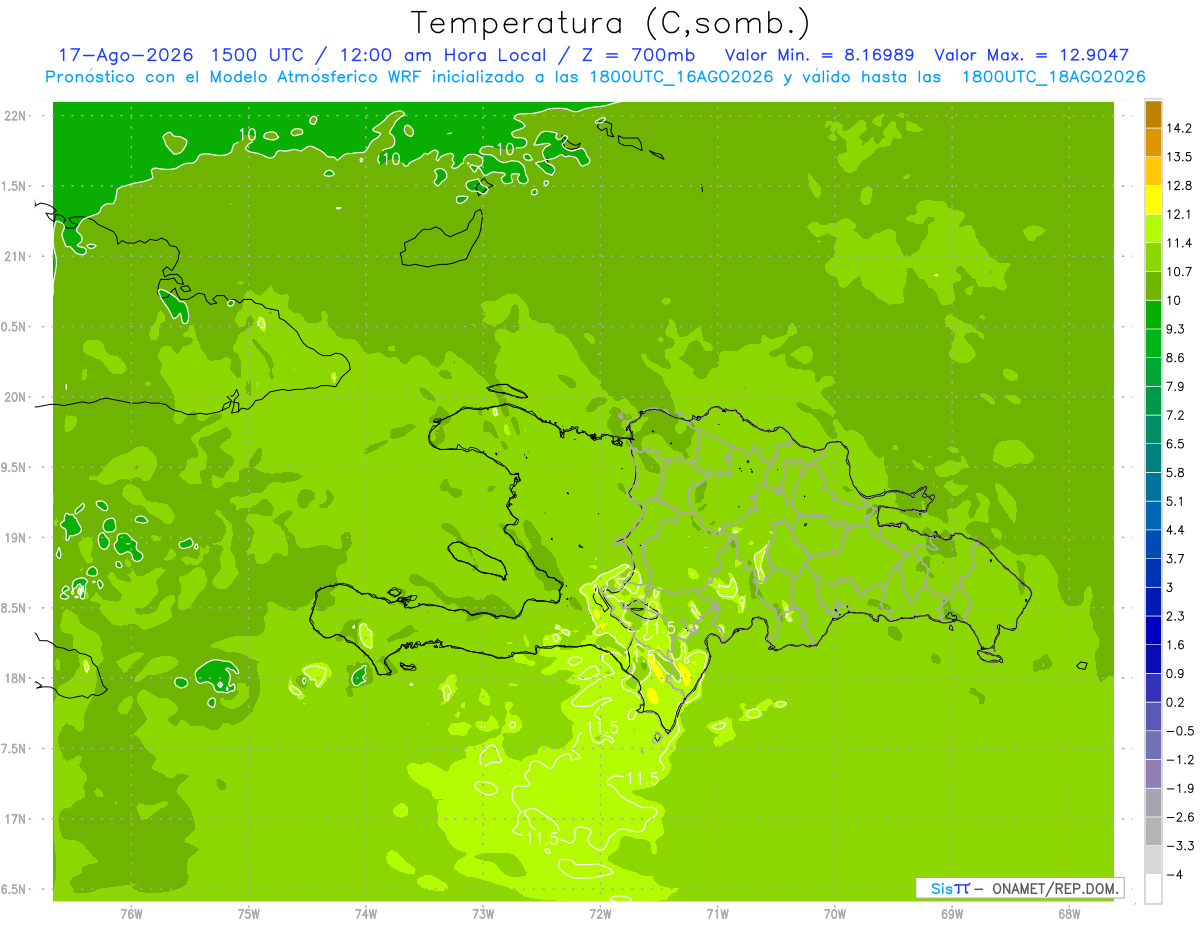
Task: Click the "-2.6" legend value
Action: click(1180, 817)
